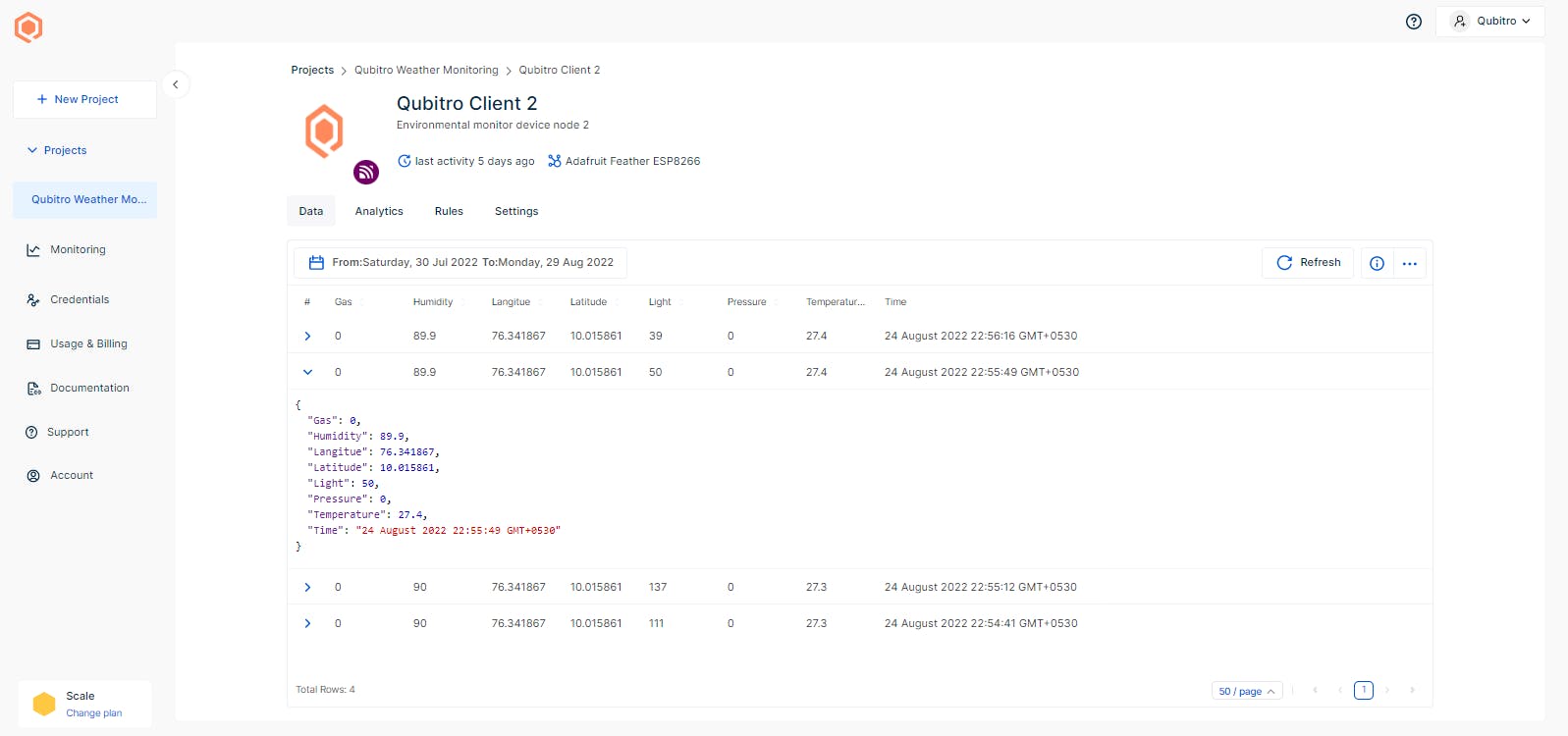Sort by the Pressure column header
Image resolution: width=1568 pixels, height=736 pixels.
[x=746, y=302]
